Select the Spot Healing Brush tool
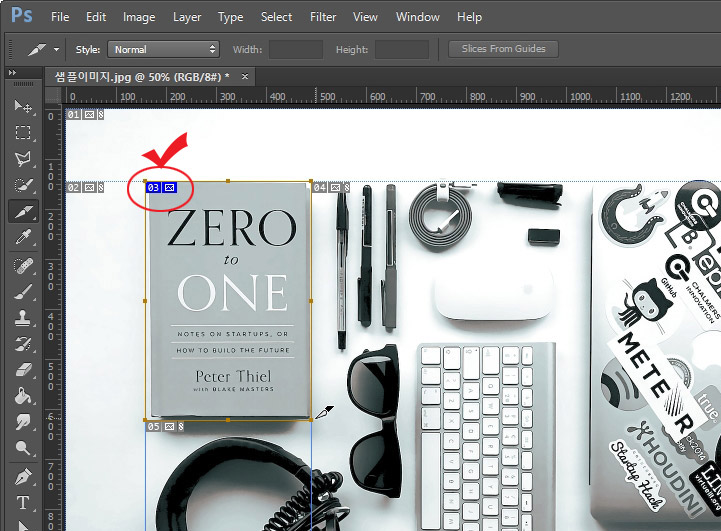 (x=23, y=266)
